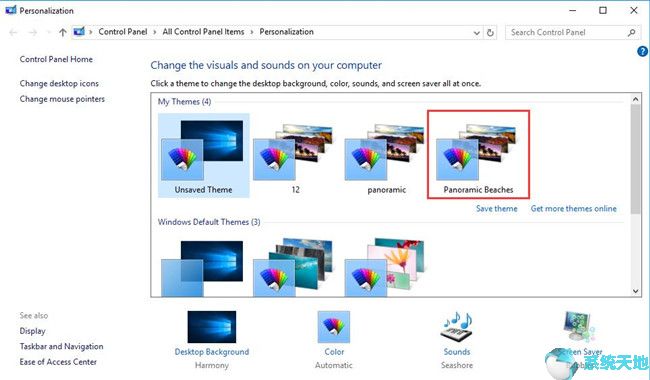Expand the chevron after All Control Panel Items
The width and height of the screenshot is (650, 380).
pyautogui.click(x=252, y=32)
